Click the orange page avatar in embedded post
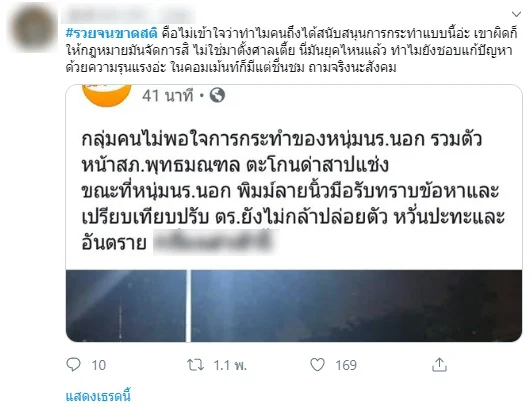 [x=107, y=96]
